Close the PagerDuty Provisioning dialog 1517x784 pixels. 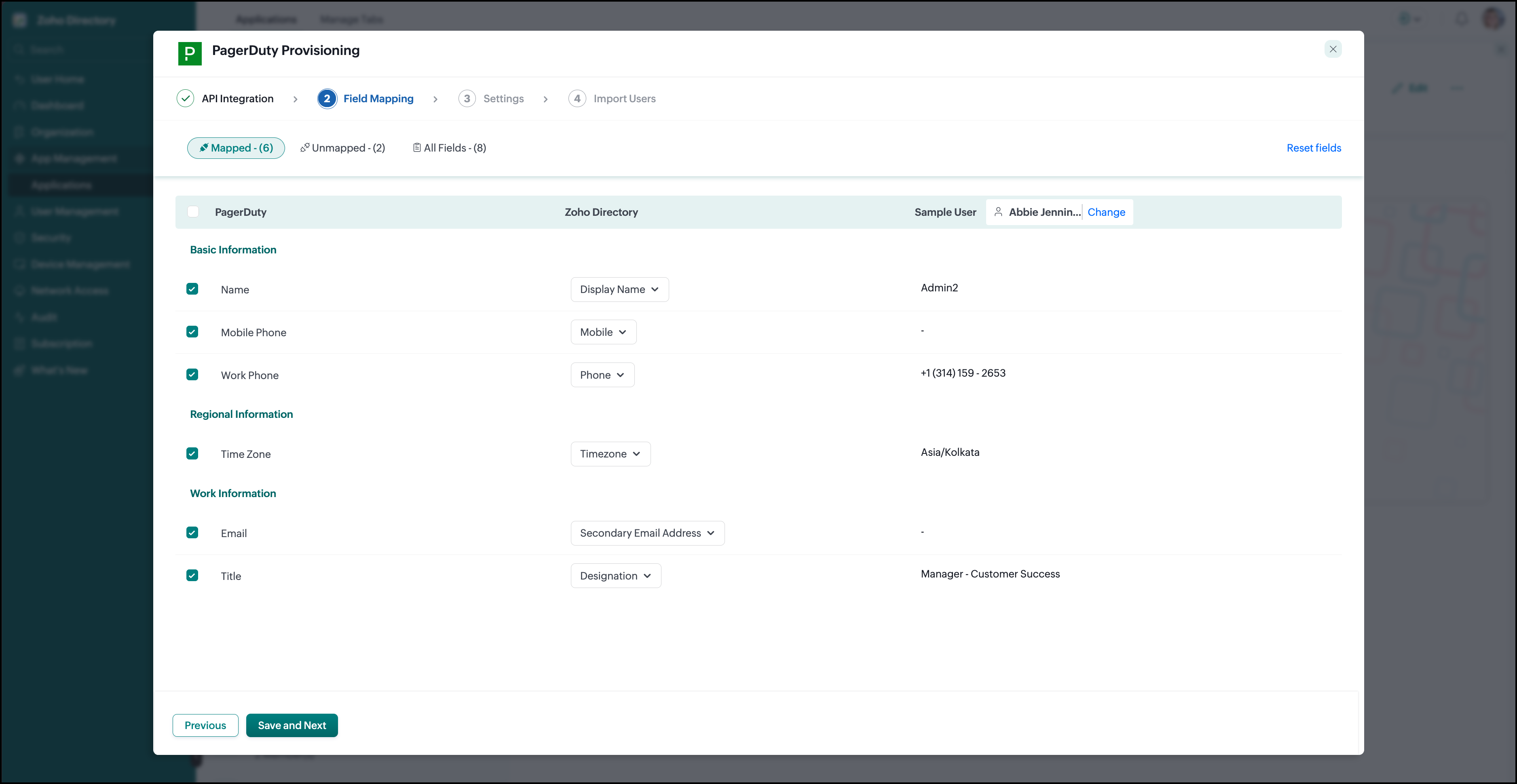coord(1333,49)
